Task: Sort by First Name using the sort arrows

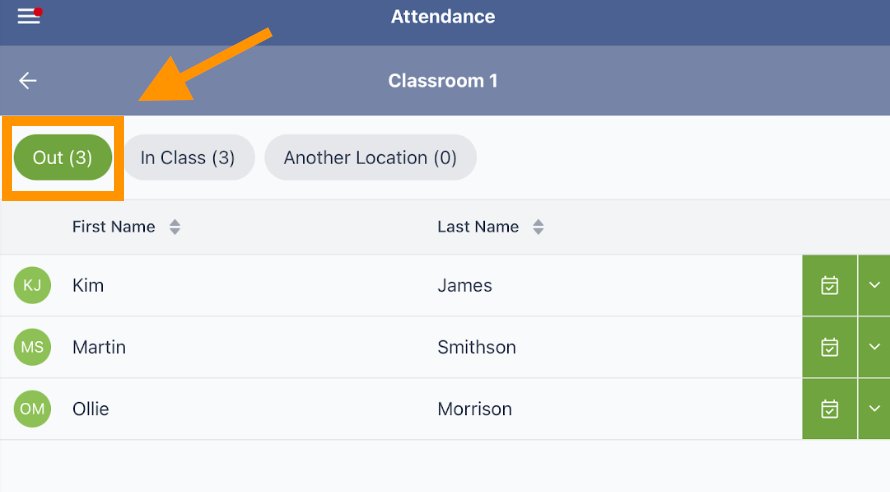Action: click(x=175, y=228)
